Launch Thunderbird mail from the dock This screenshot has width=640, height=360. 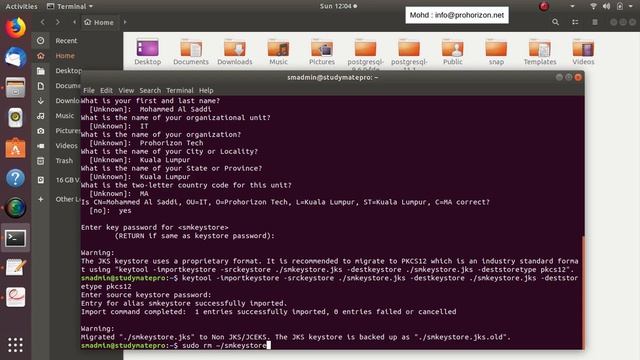[x=16, y=57]
